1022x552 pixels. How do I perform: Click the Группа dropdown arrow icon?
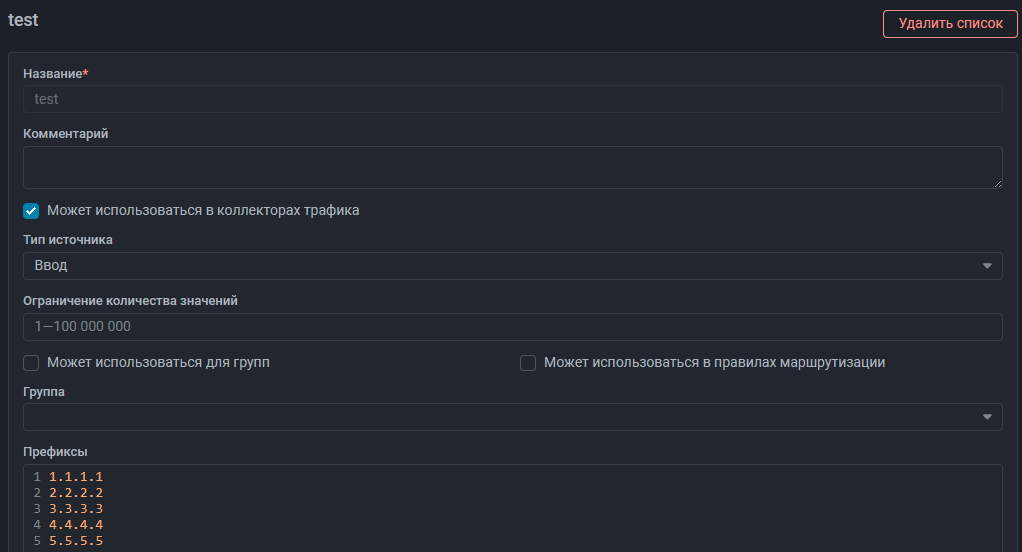click(987, 417)
